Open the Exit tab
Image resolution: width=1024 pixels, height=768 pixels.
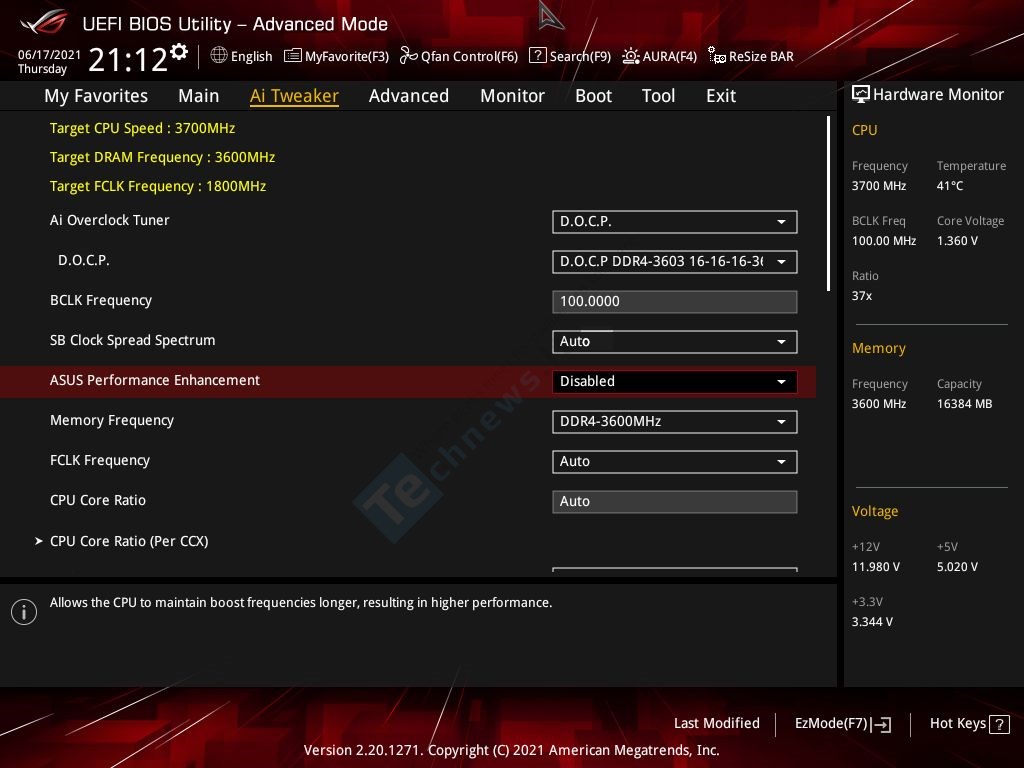click(721, 96)
